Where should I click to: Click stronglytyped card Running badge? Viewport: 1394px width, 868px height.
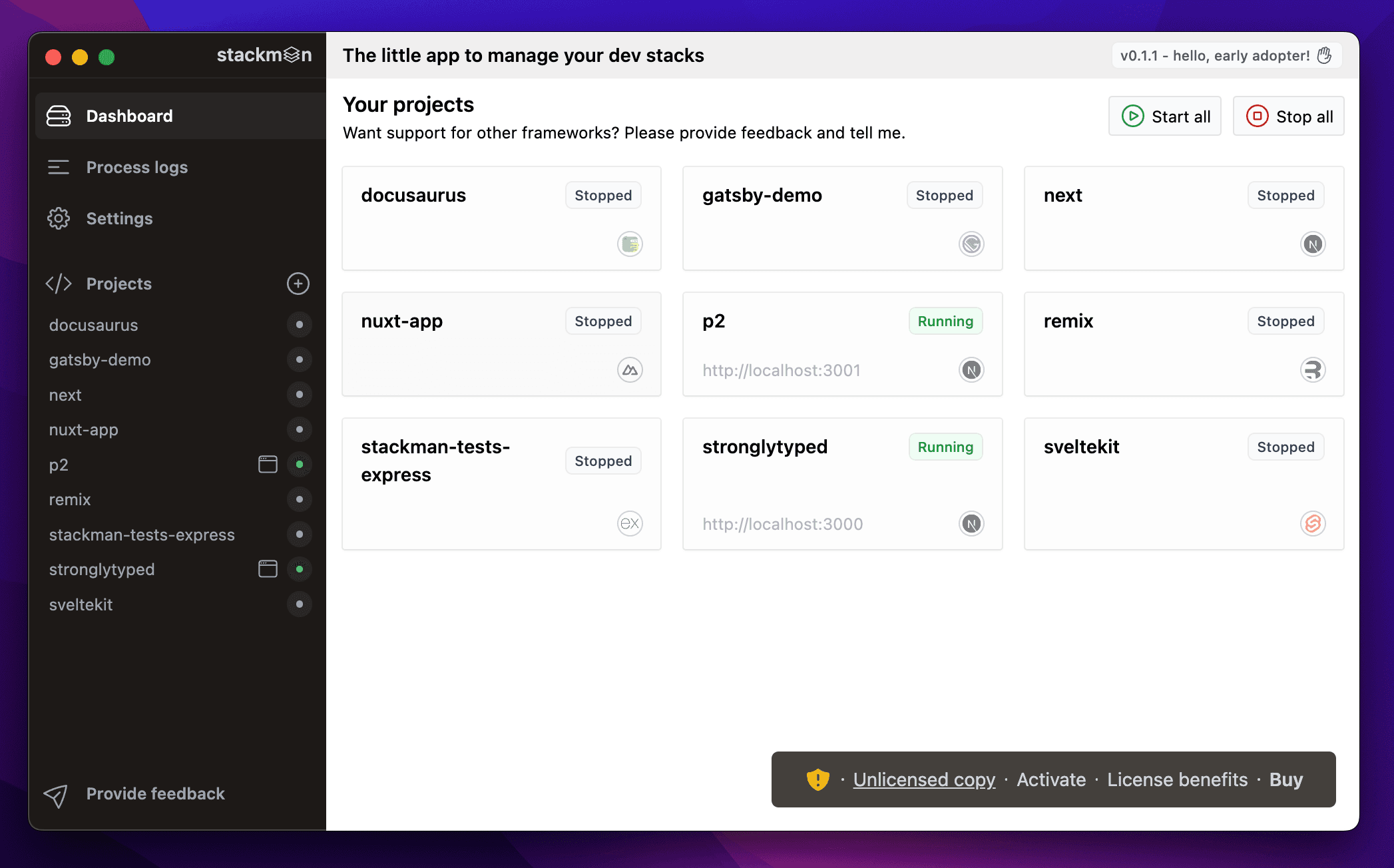coord(945,447)
